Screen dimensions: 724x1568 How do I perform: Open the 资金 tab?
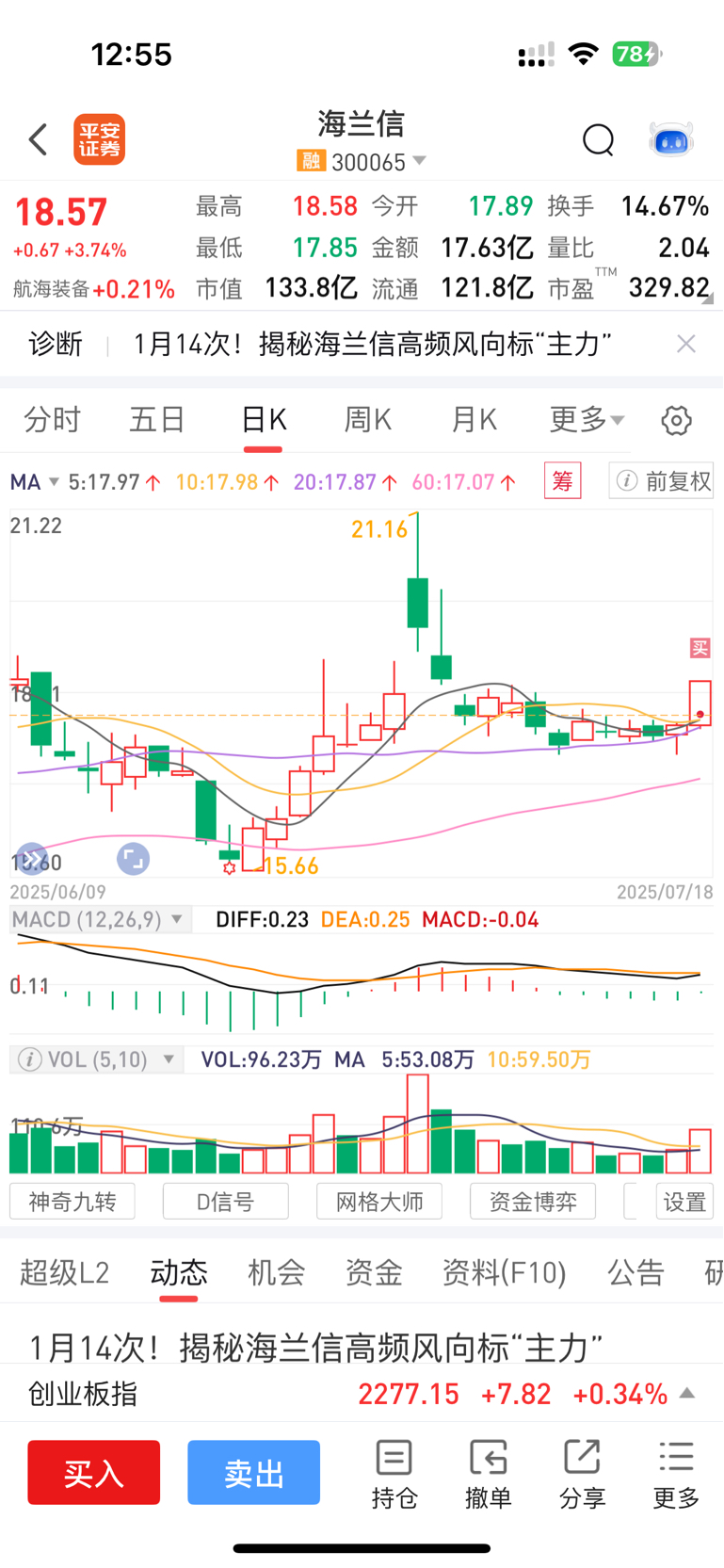pos(374,1273)
